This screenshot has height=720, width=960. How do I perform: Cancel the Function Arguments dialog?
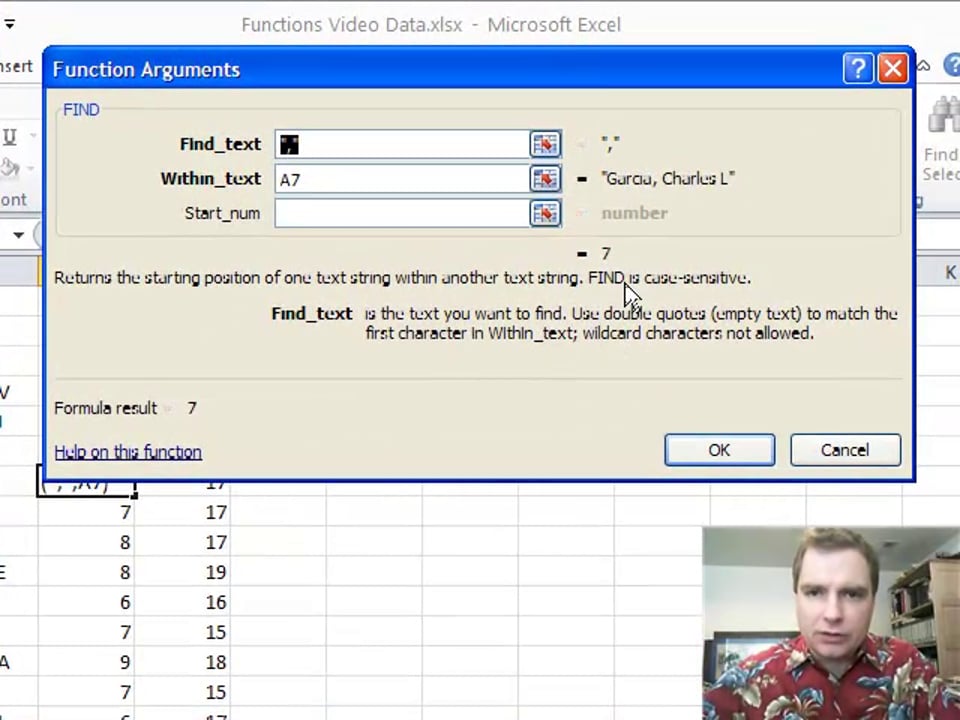tap(846, 450)
